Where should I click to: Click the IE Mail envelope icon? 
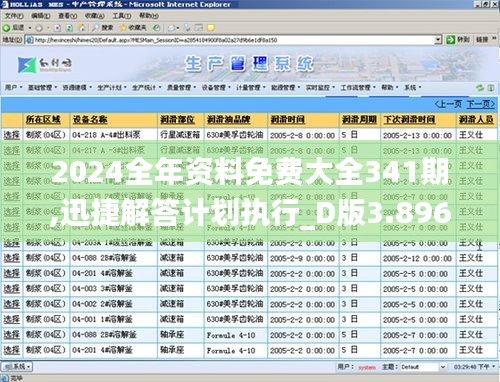[172, 28]
